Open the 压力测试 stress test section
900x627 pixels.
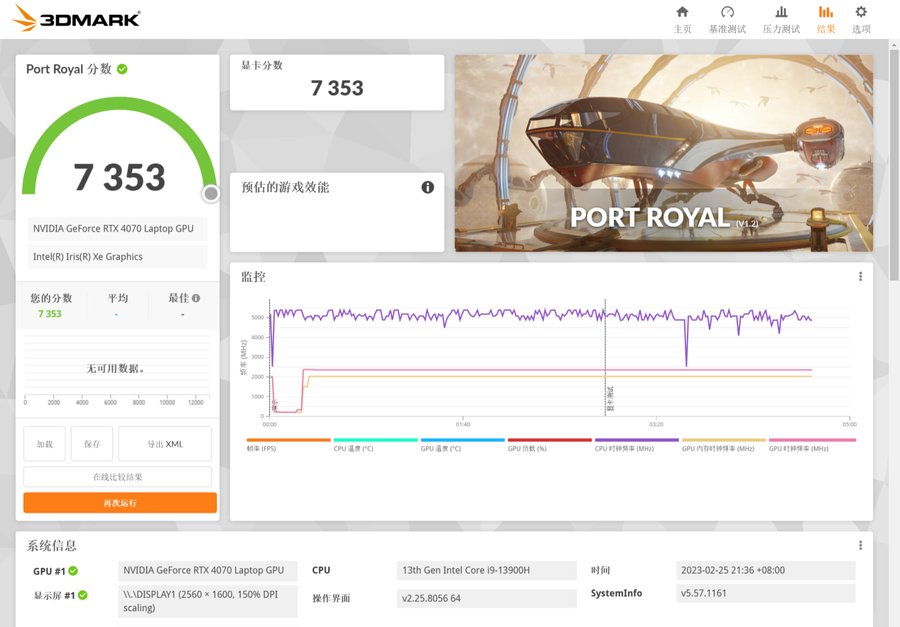tap(781, 19)
